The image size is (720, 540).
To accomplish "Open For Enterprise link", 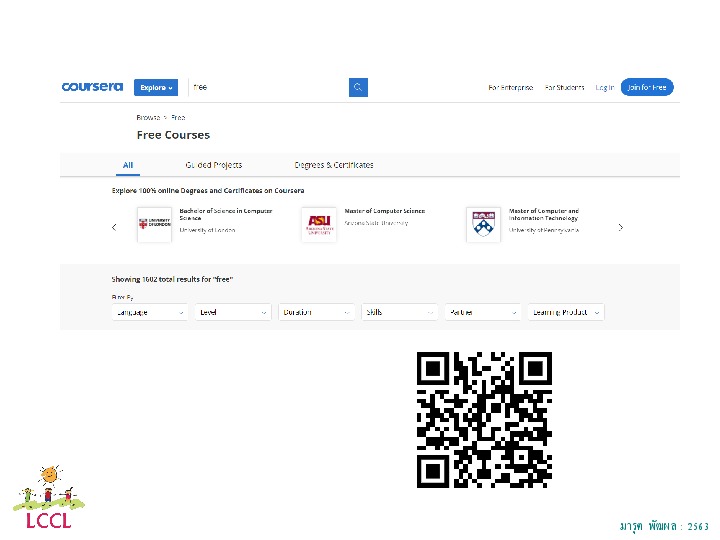I will click(511, 87).
